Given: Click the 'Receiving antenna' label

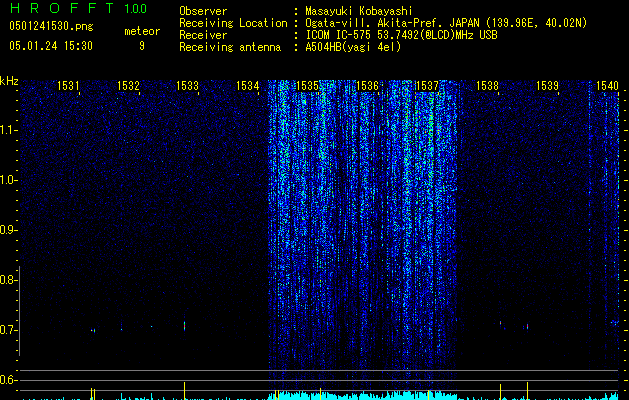Looking at the screenshot, I should [230, 47].
